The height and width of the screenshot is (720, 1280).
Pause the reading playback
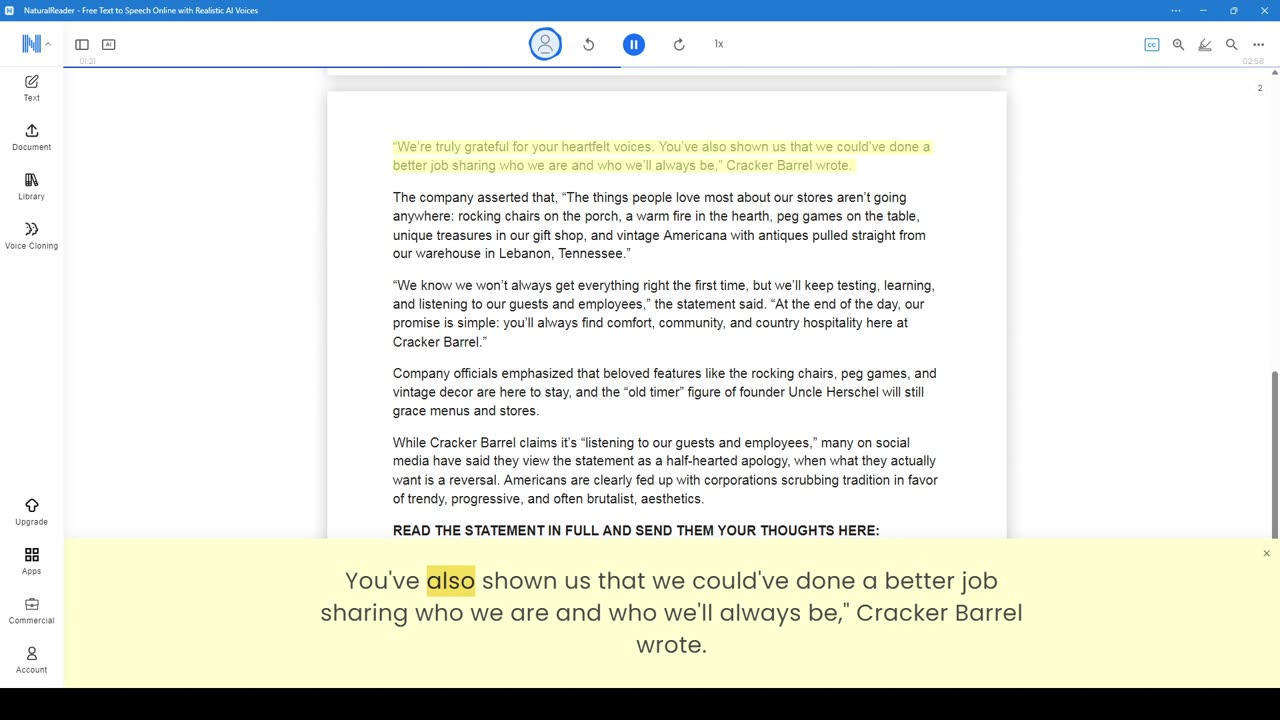(633, 44)
